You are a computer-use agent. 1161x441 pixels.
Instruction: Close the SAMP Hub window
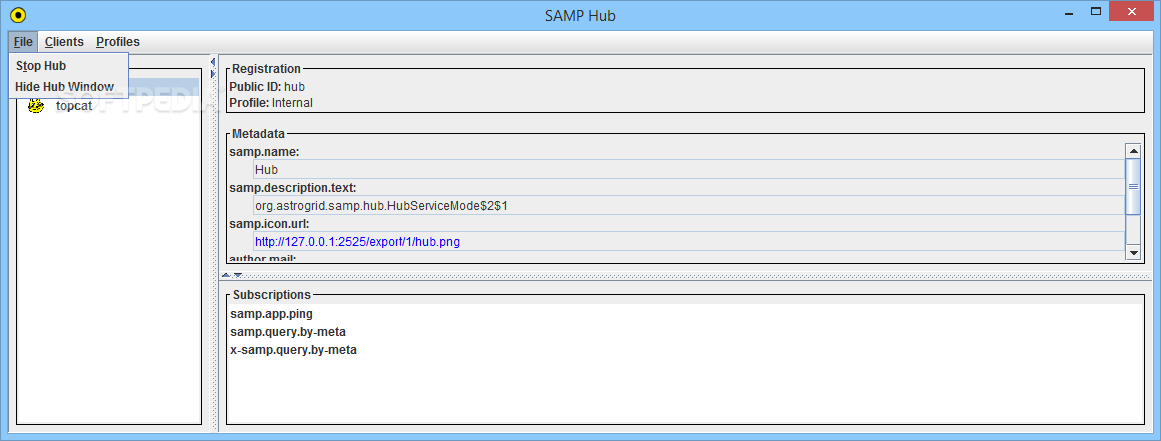click(x=1132, y=12)
